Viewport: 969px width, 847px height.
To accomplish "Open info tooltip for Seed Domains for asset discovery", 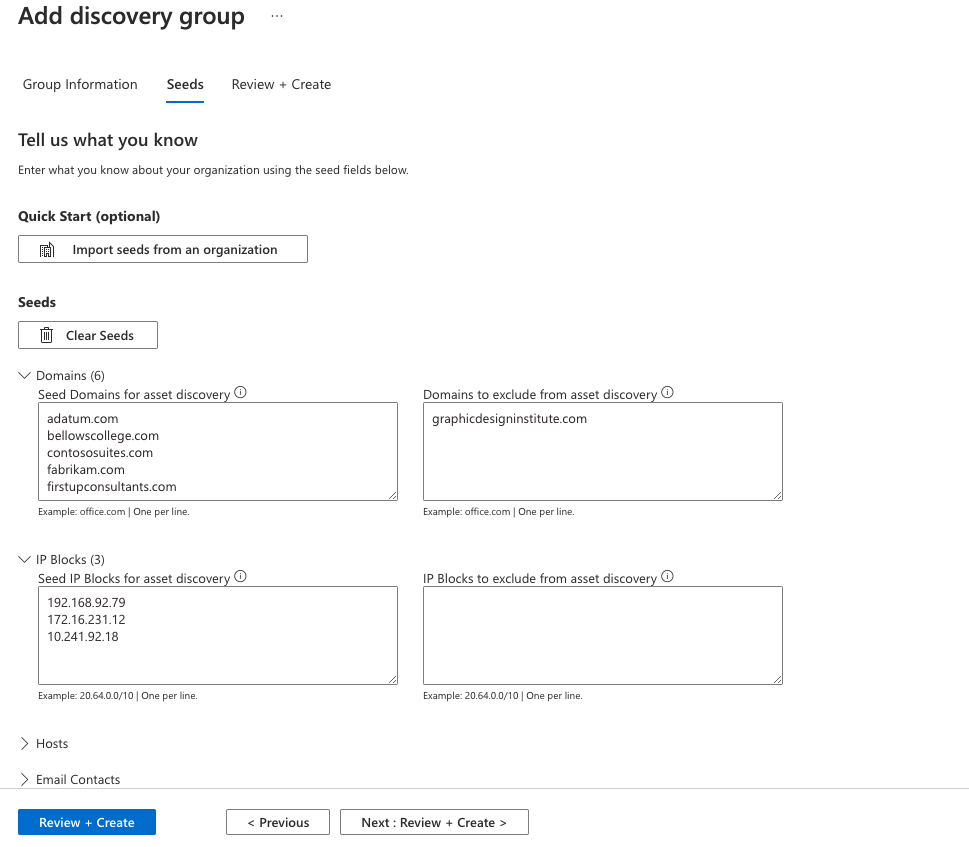I will [240, 392].
